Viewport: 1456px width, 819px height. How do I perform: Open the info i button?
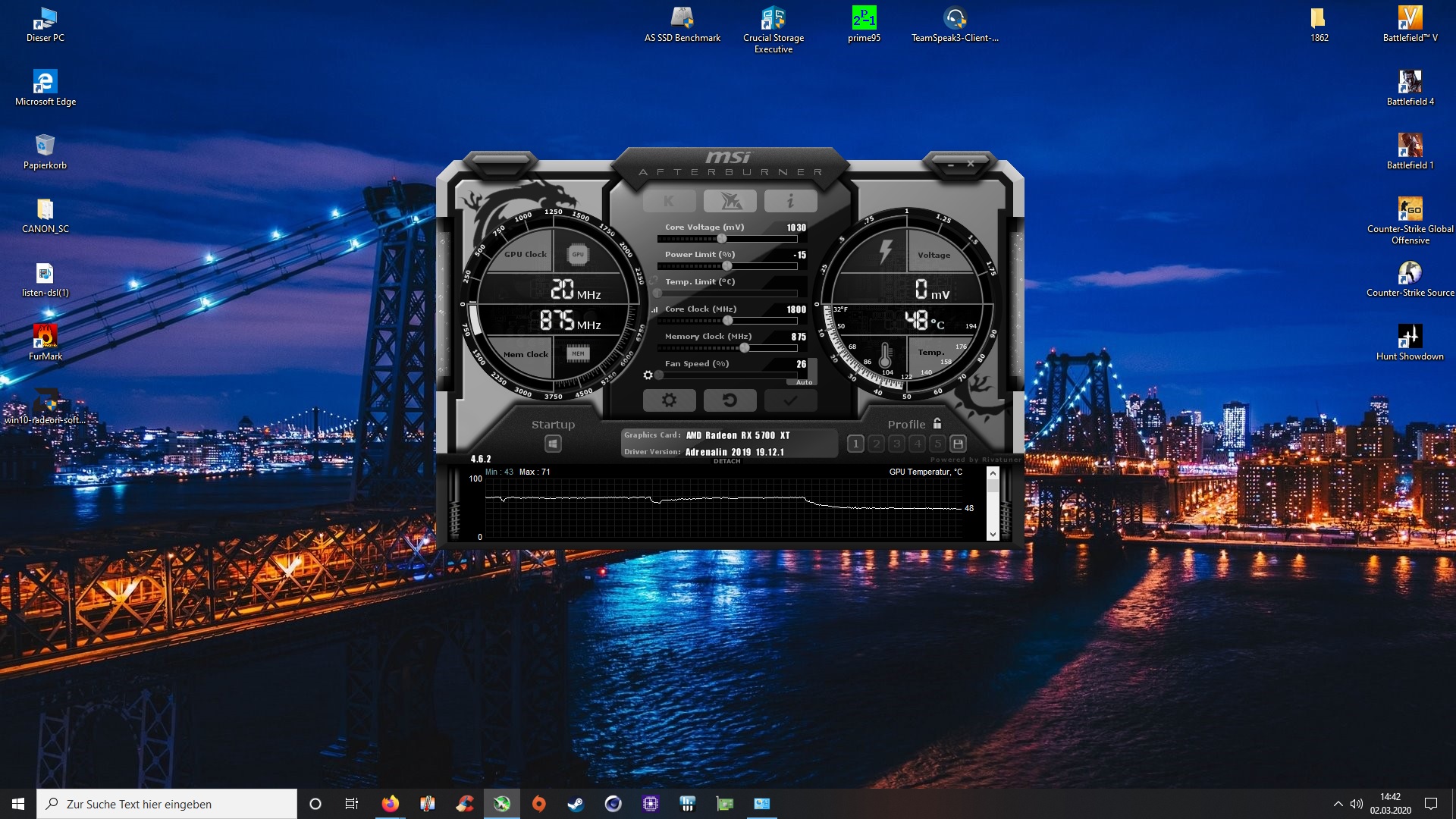(790, 201)
